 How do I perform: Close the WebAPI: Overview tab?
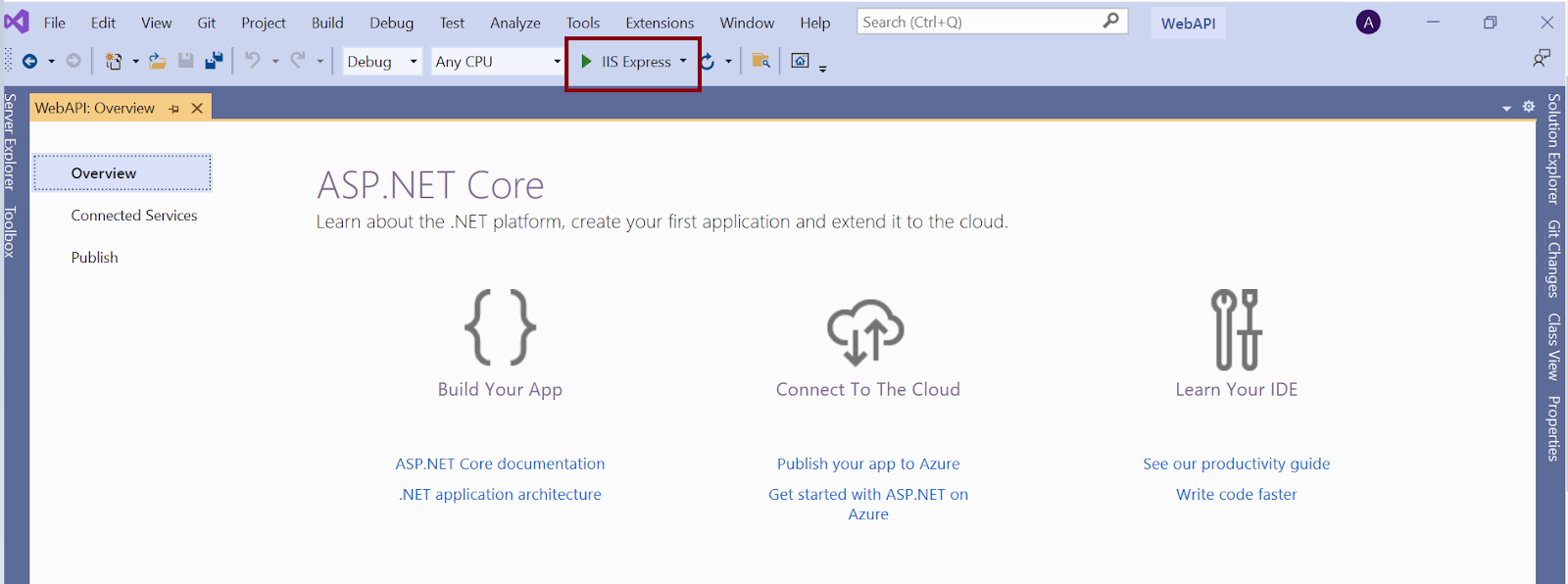pyautogui.click(x=197, y=108)
